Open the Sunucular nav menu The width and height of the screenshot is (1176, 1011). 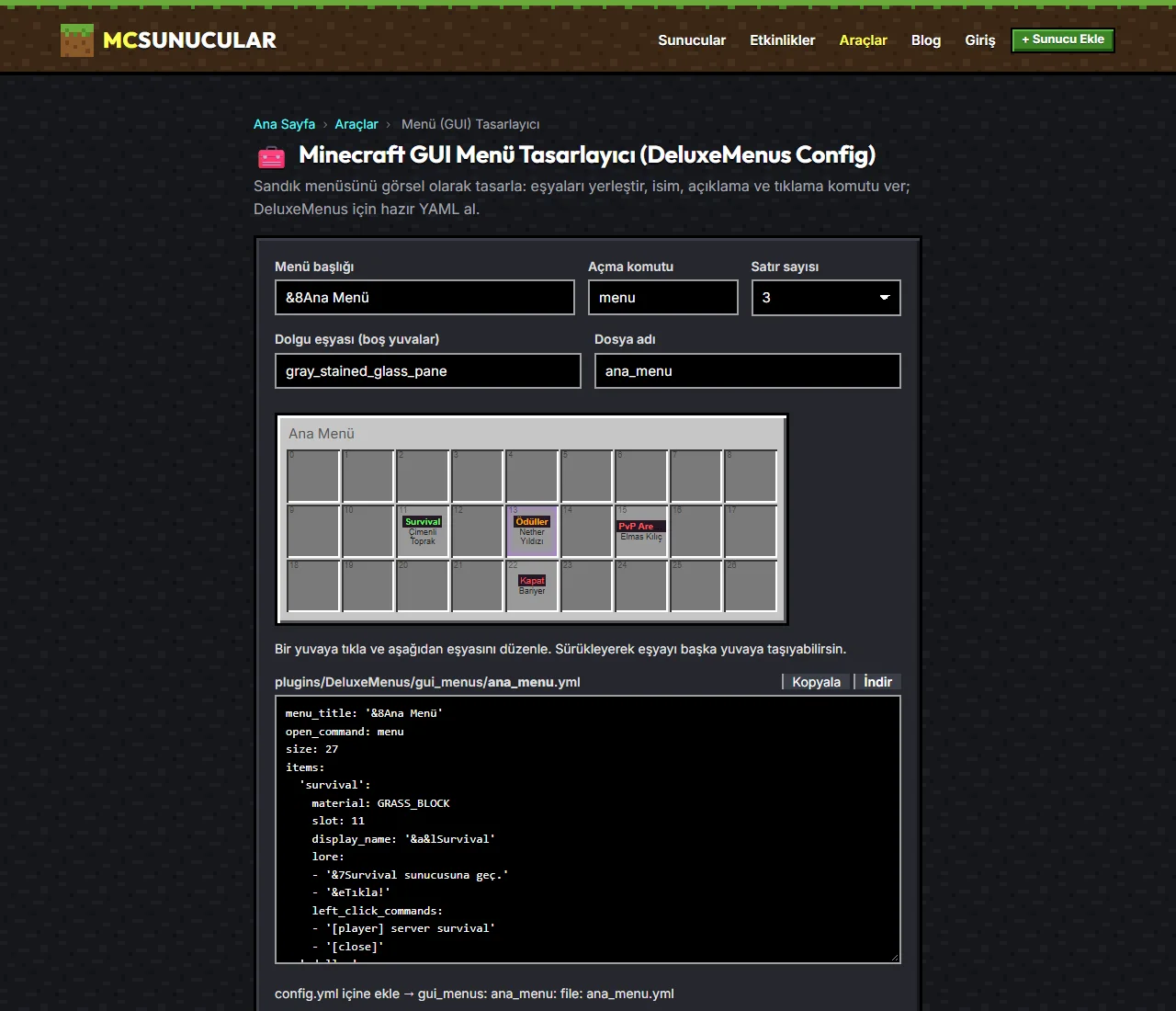692,40
